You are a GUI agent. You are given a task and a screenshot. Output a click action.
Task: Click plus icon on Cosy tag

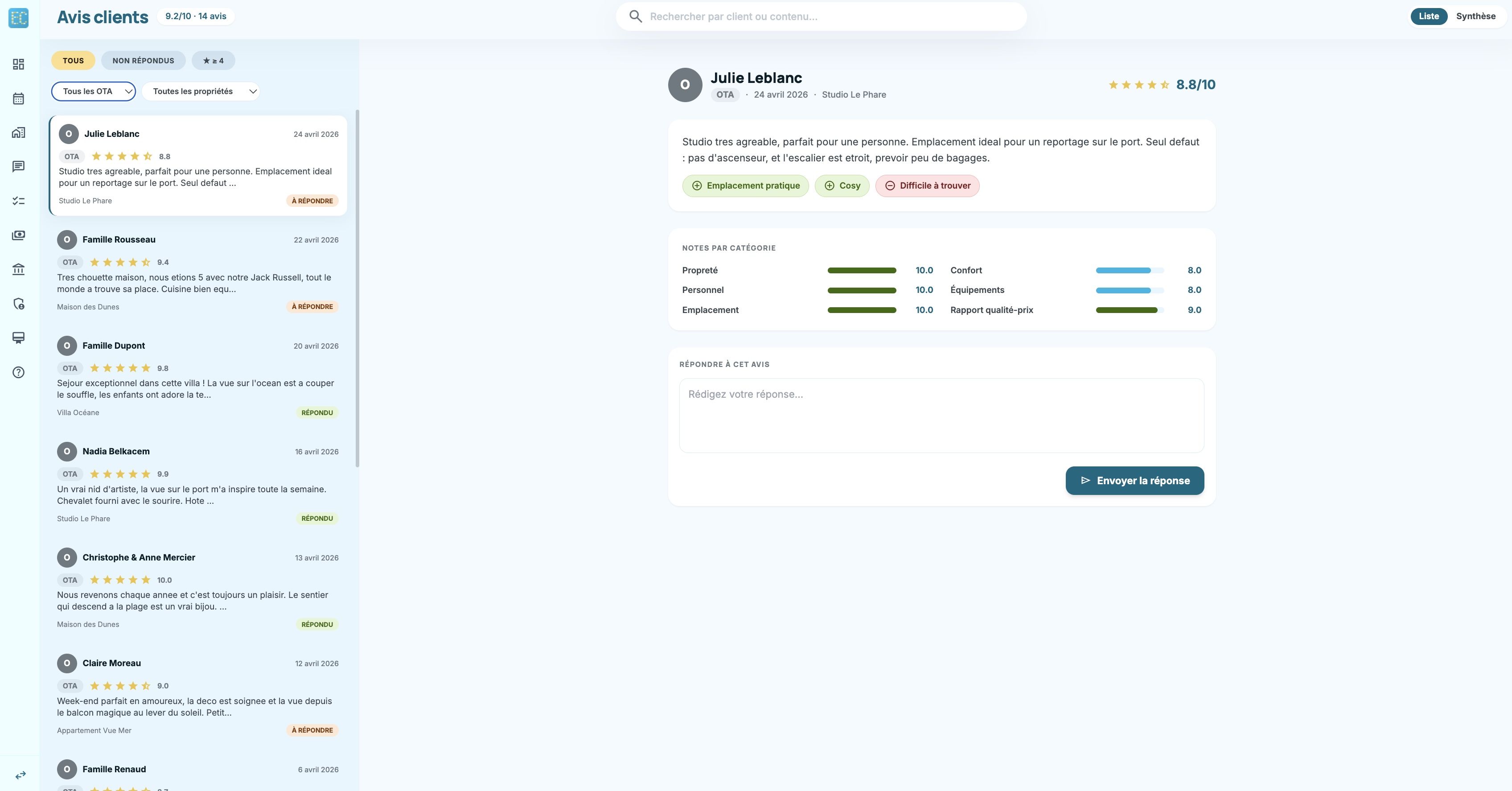(830, 185)
